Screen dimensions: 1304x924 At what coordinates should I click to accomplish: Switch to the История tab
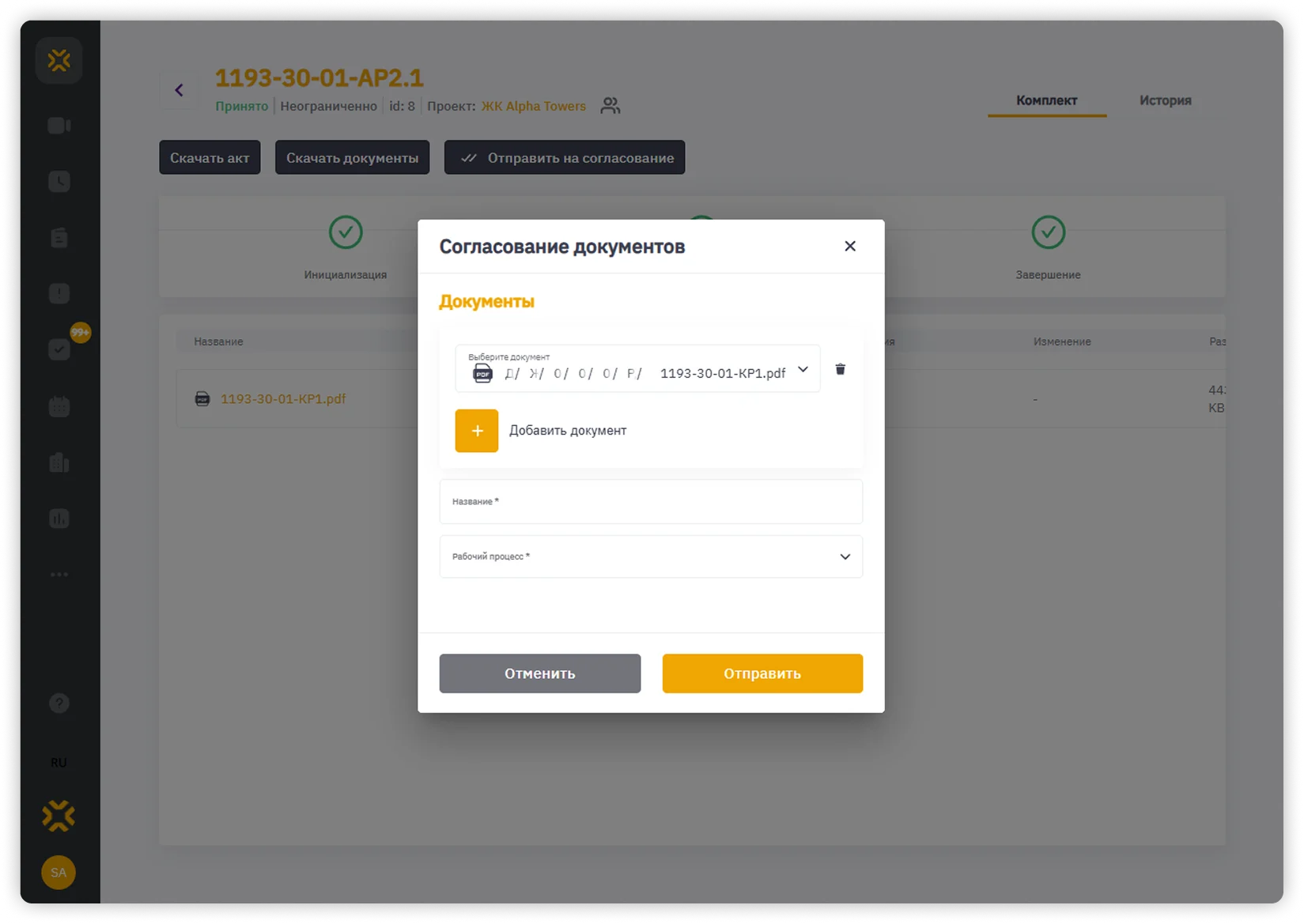pyautogui.click(x=1165, y=100)
